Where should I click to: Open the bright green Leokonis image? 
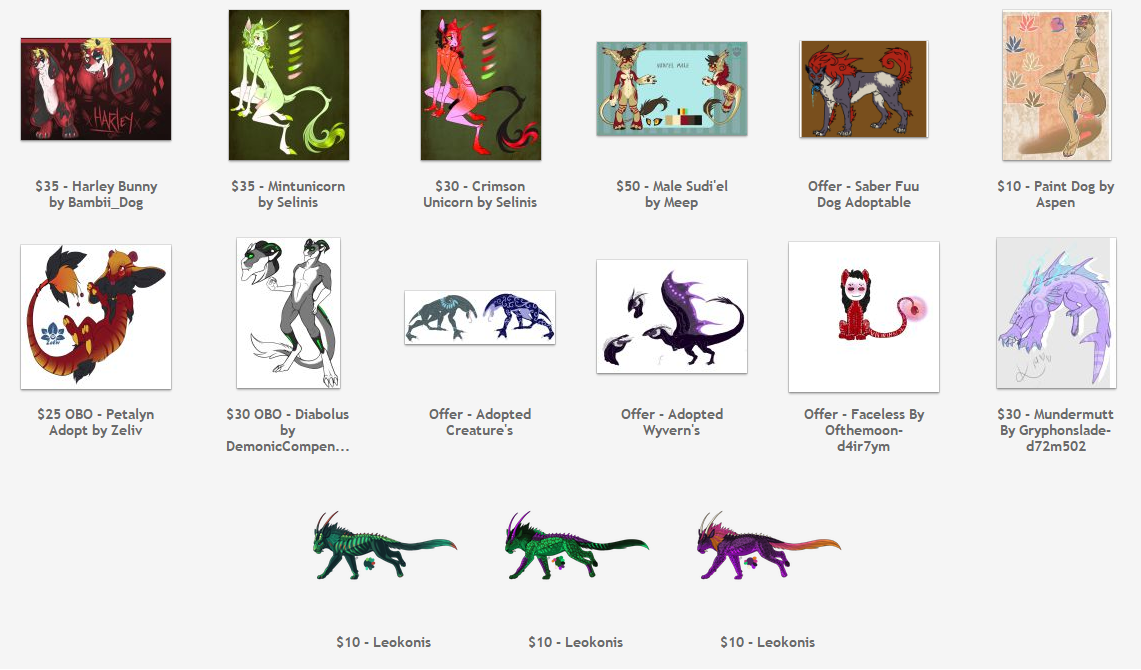click(x=576, y=546)
